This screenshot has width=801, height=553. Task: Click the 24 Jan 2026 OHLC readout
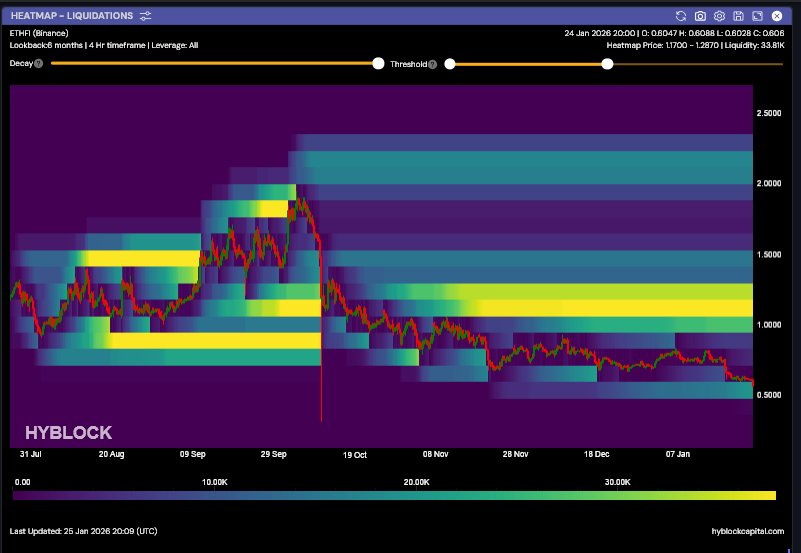(674, 33)
